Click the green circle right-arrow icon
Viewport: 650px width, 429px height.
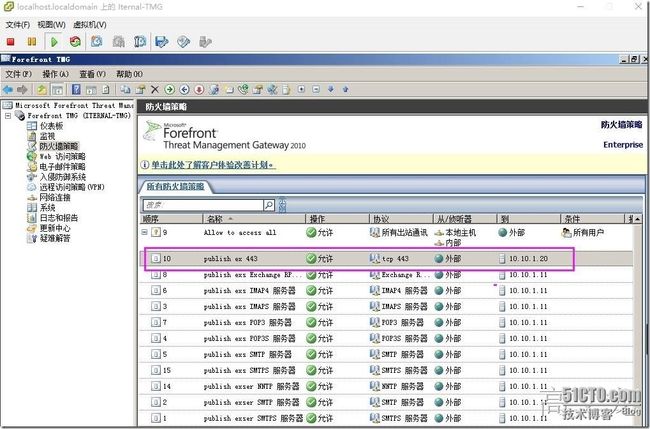point(169,89)
